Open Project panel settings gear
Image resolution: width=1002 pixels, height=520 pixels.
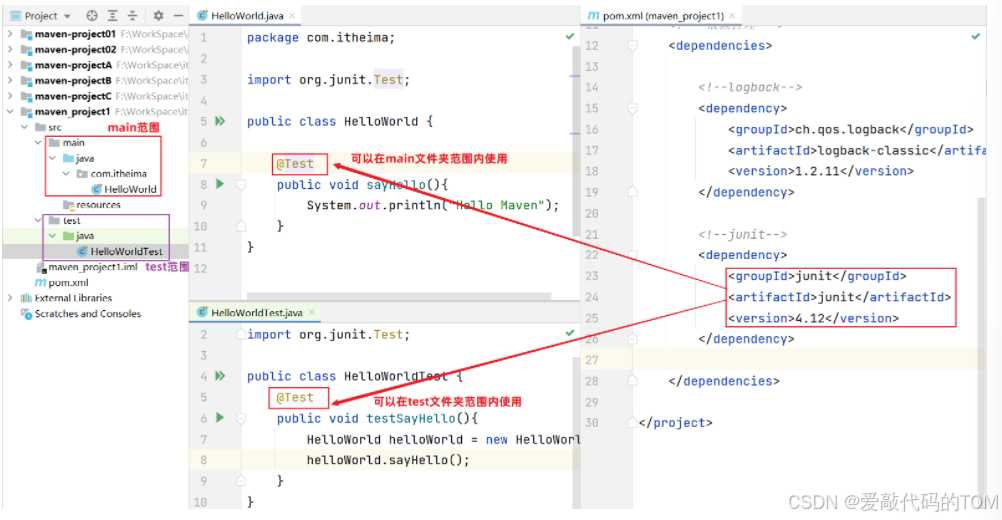coord(158,15)
